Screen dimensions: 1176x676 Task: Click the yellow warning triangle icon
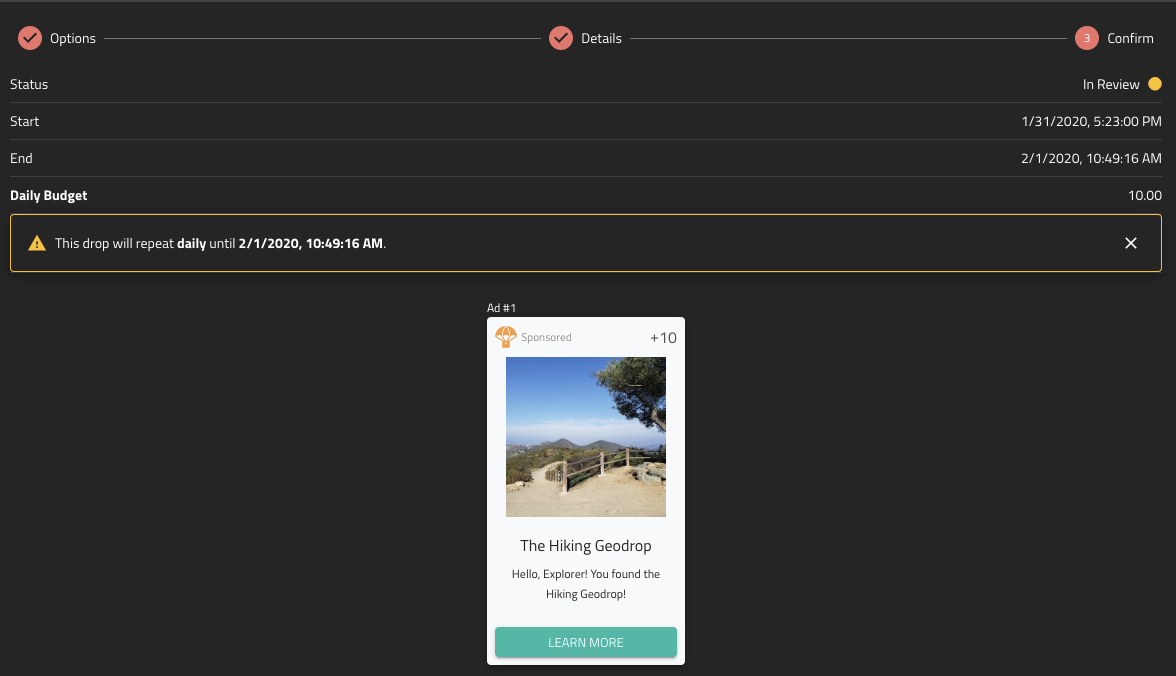click(x=37, y=243)
